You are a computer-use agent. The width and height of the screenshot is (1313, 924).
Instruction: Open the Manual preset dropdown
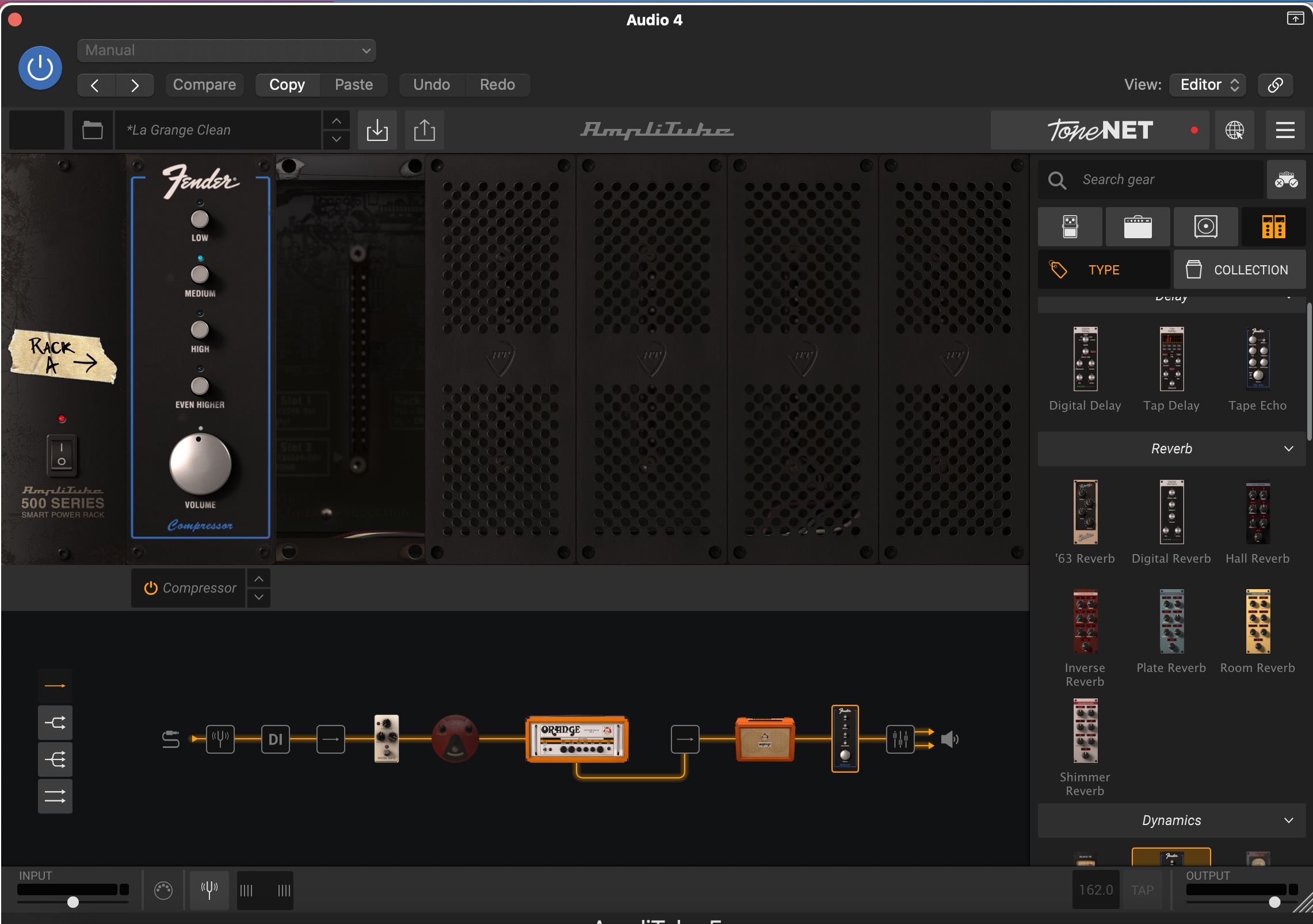227,50
